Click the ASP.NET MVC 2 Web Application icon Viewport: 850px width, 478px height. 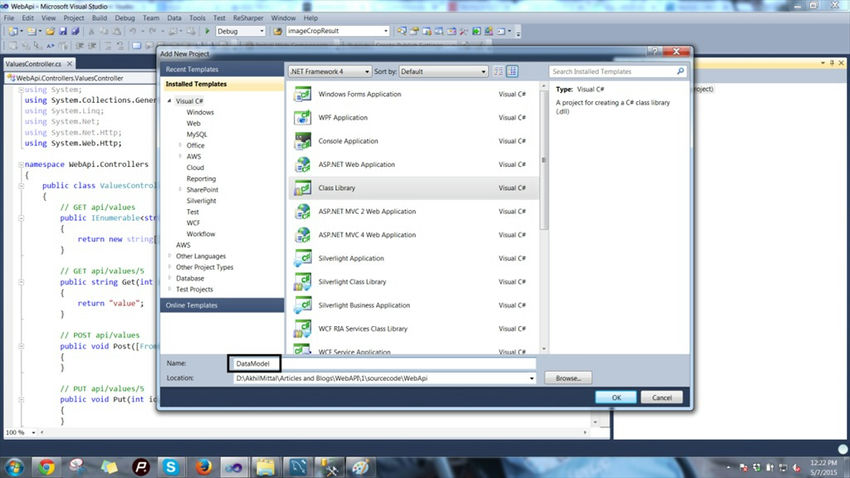[302, 211]
